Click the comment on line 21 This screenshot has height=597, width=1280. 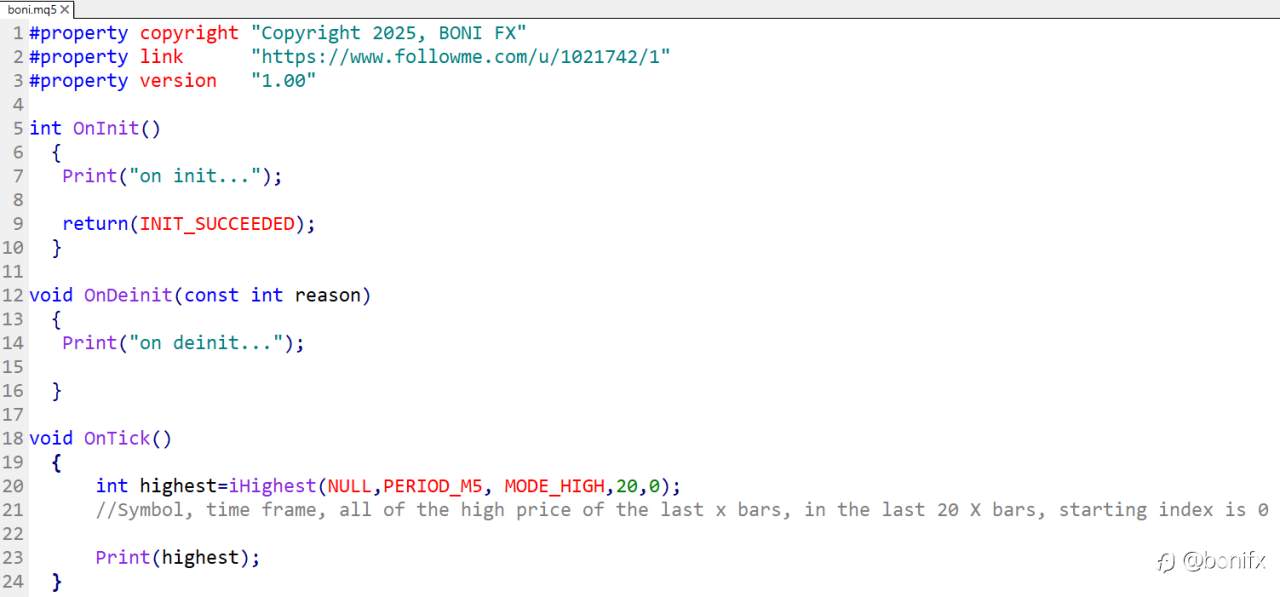click(680, 510)
